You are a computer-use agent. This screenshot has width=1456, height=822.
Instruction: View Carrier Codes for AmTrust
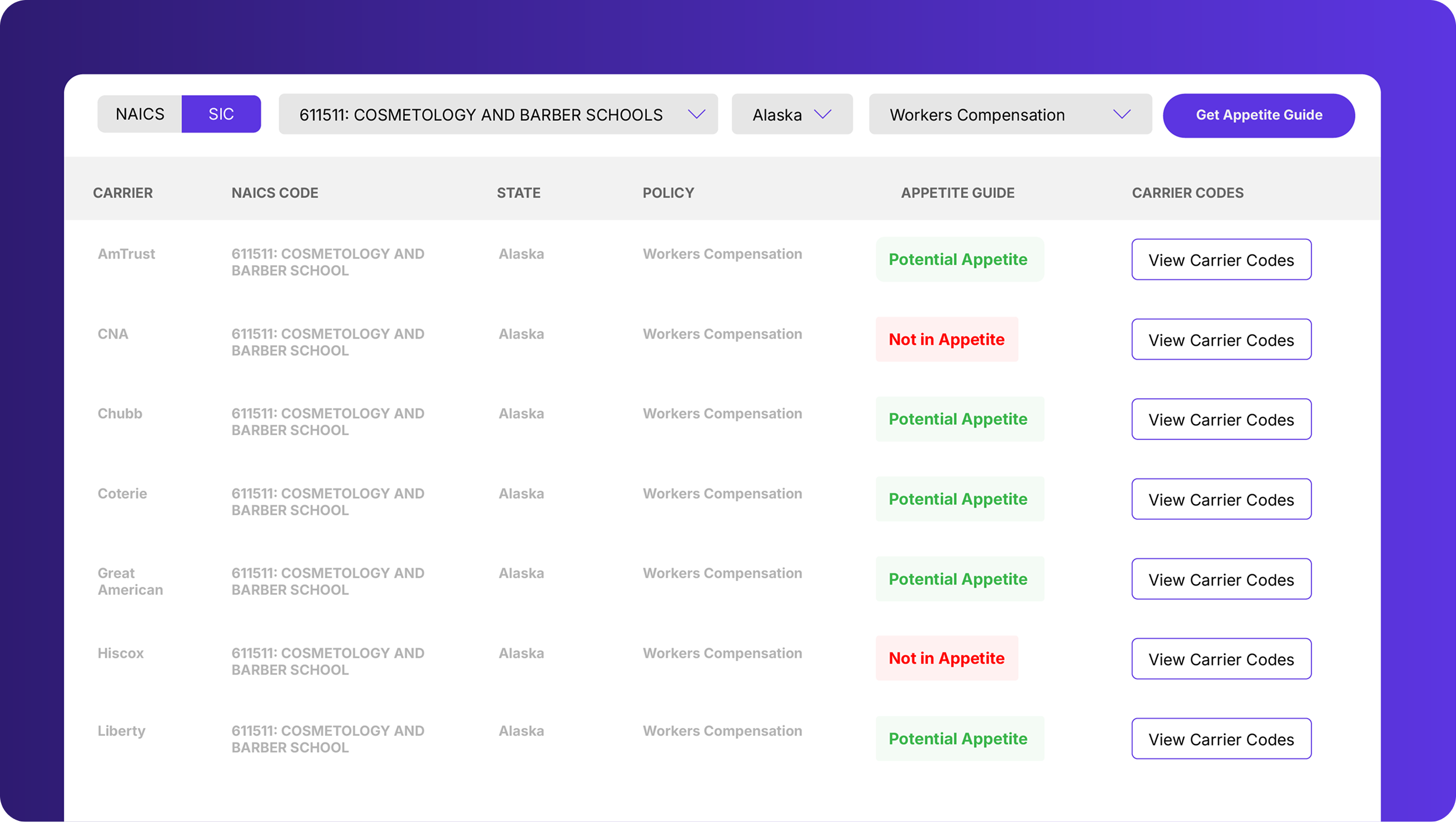(1221, 260)
